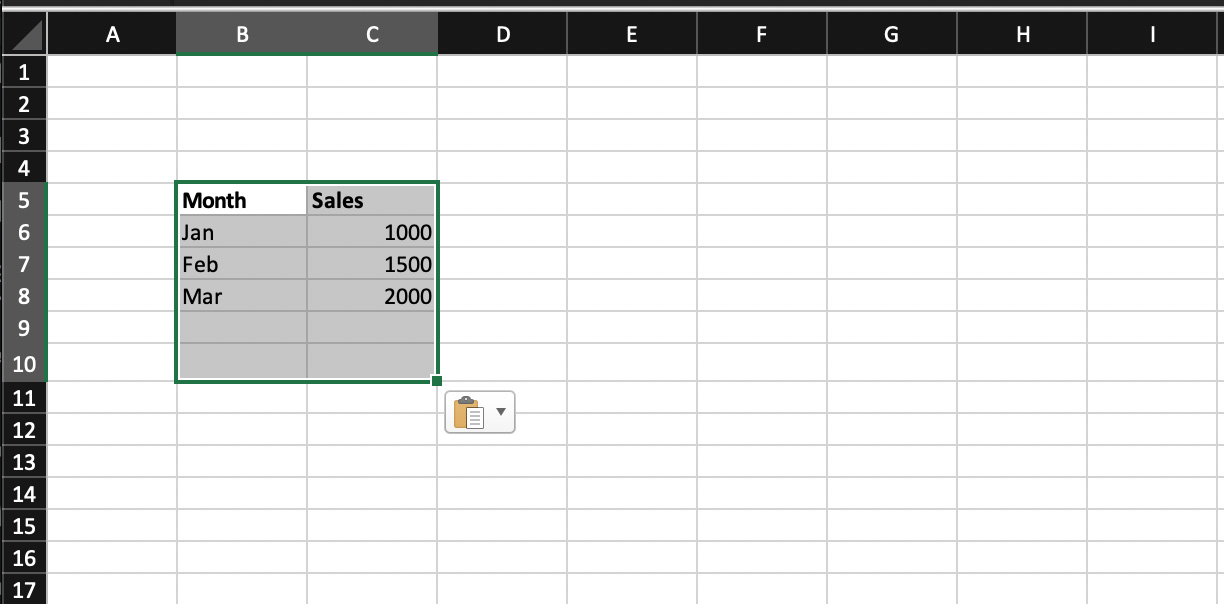Select the cell containing Feb

[x=241, y=264]
